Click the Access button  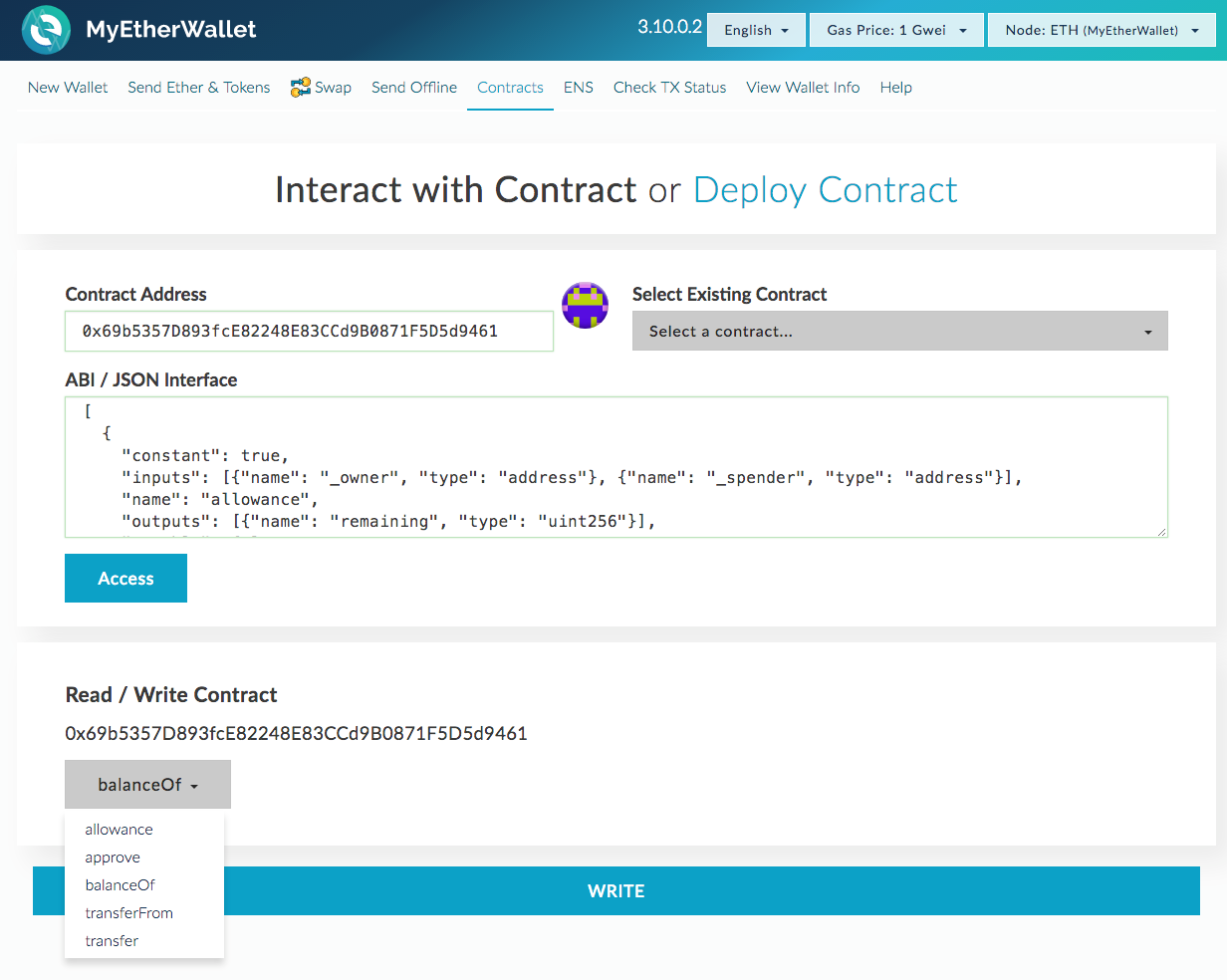click(125, 579)
